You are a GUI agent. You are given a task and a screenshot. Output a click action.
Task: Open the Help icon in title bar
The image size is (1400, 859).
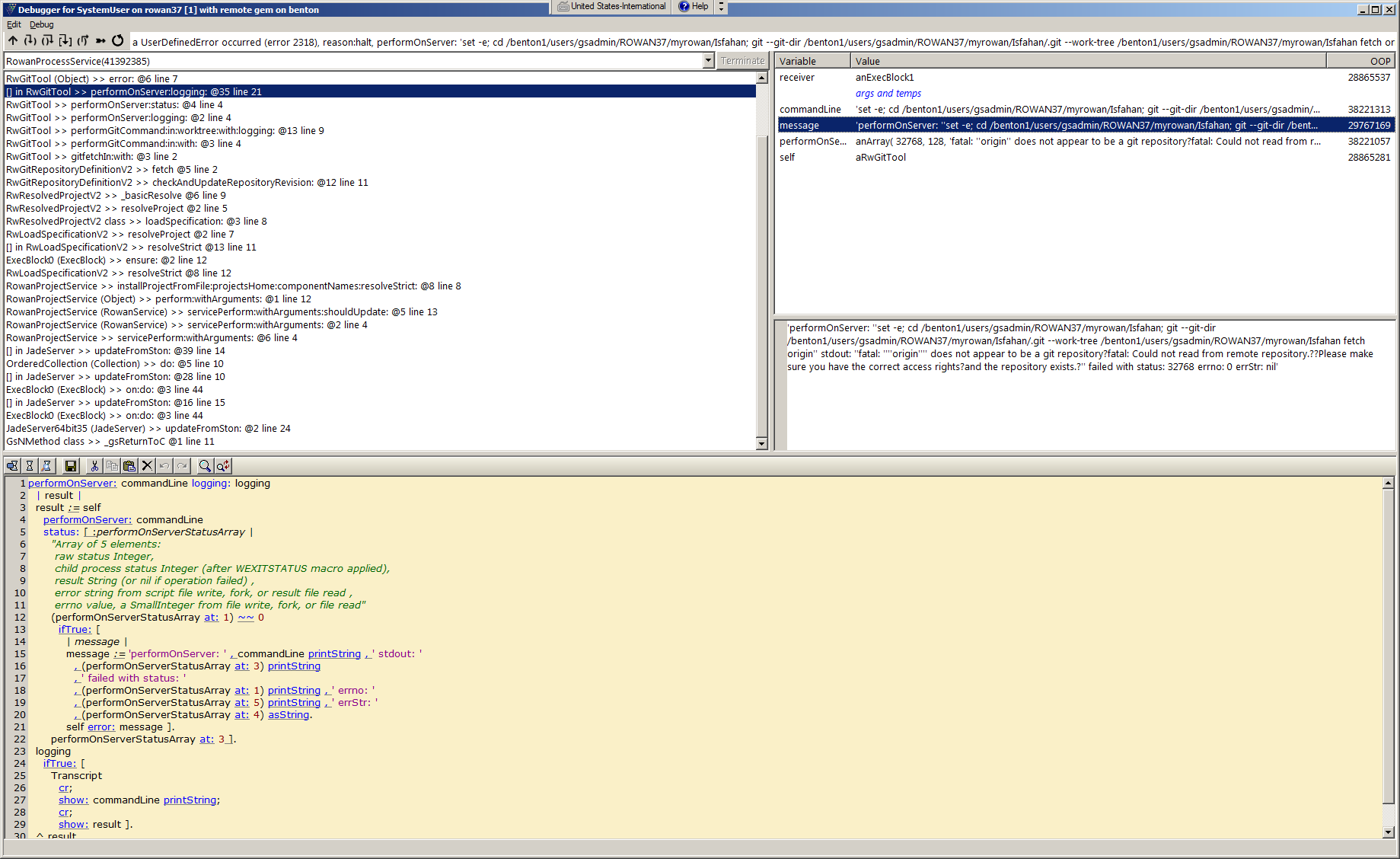pyautogui.click(x=694, y=6)
